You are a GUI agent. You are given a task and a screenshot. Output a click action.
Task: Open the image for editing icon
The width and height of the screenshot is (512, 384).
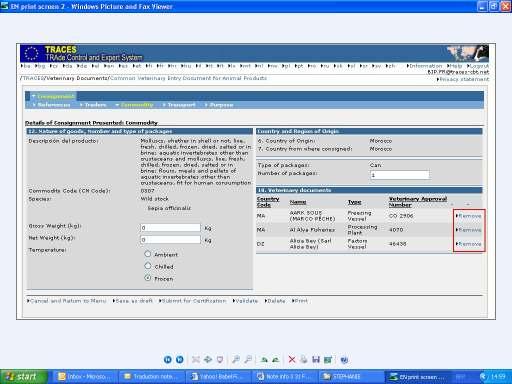(328, 359)
